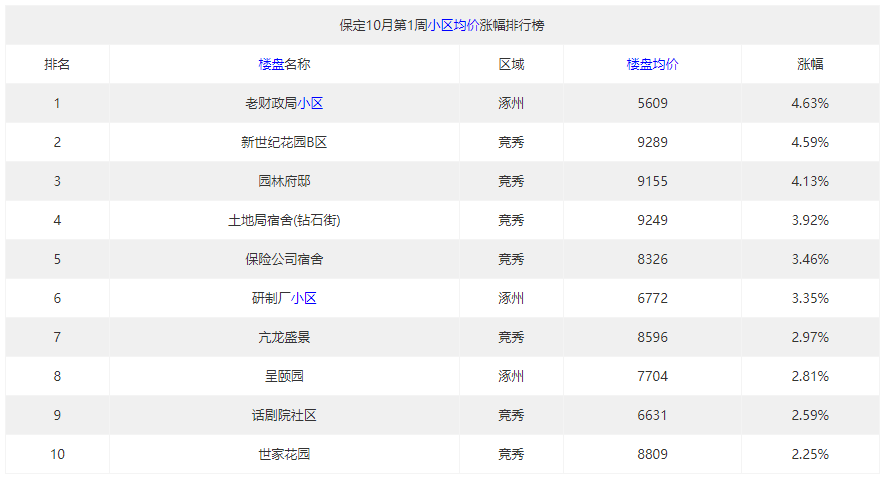The height and width of the screenshot is (484, 888).
Task: Select the price value 9289
Action: pos(652,143)
